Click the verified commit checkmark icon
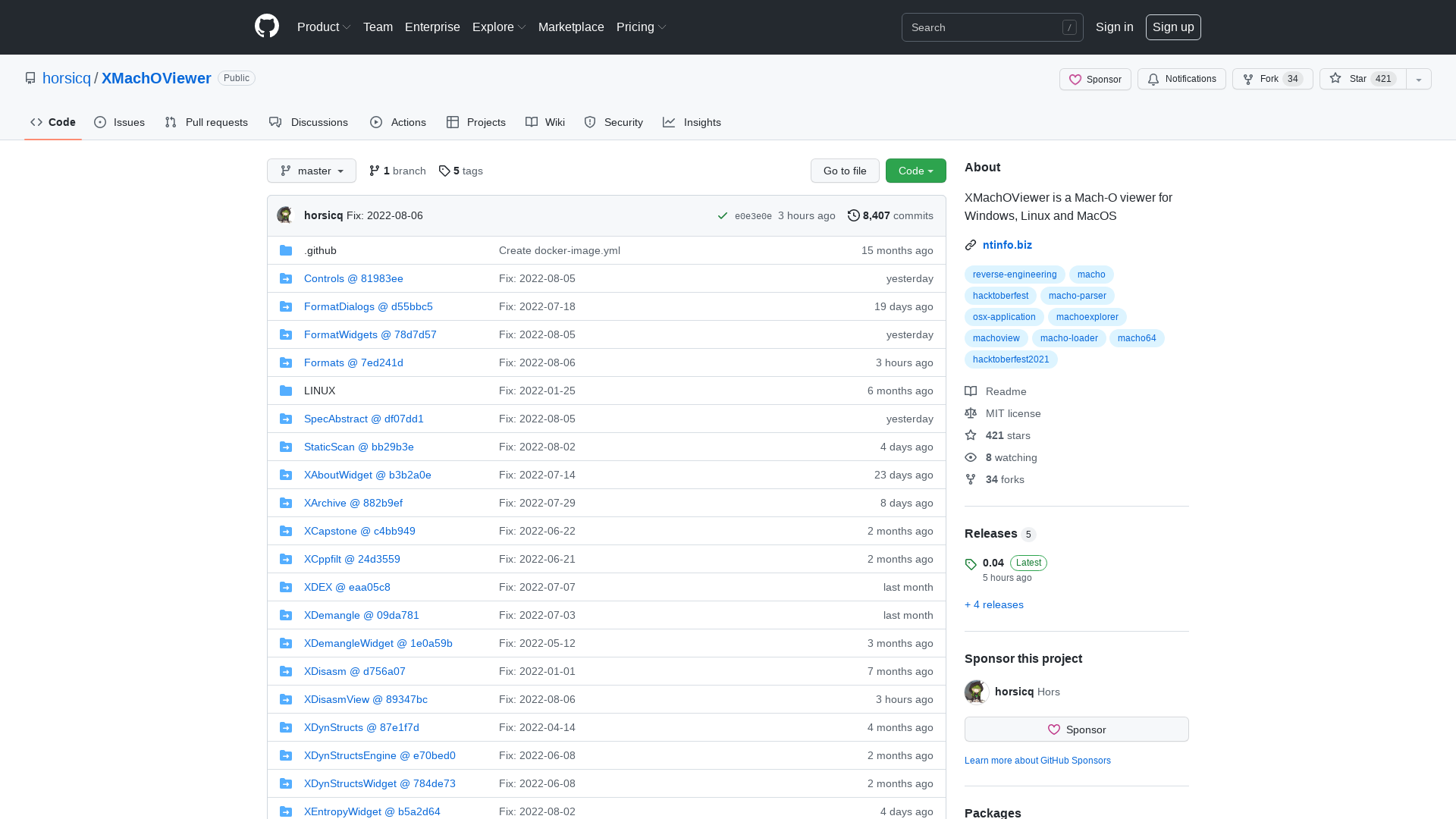This screenshot has width=1456, height=819. coord(722,215)
